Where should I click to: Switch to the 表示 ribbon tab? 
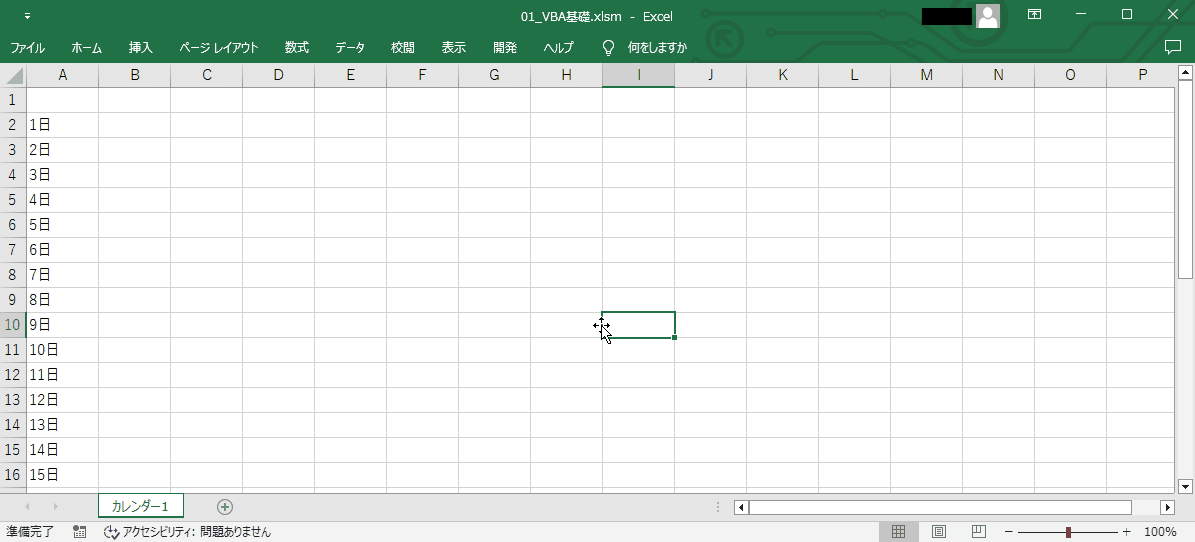[x=453, y=47]
